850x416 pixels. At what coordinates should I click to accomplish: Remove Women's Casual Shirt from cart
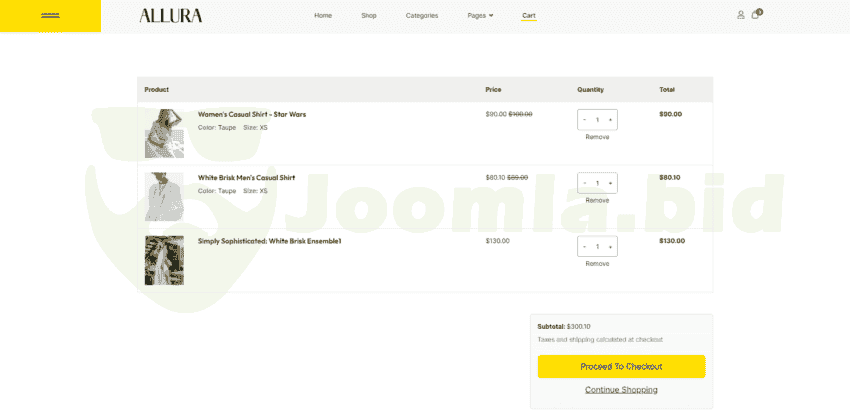click(x=597, y=137)
